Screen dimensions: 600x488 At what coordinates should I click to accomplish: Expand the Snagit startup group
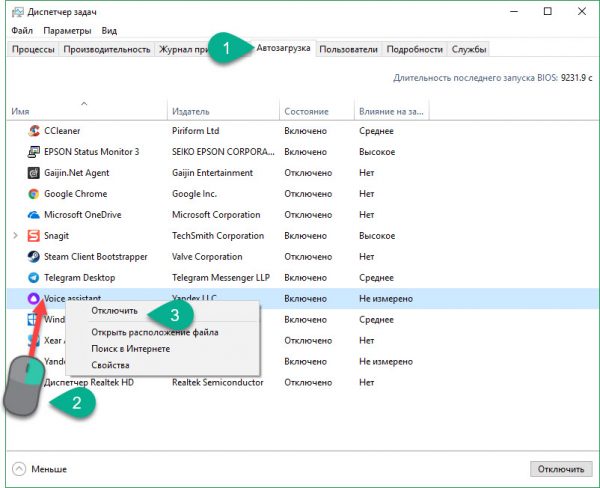tap(16, 236)
